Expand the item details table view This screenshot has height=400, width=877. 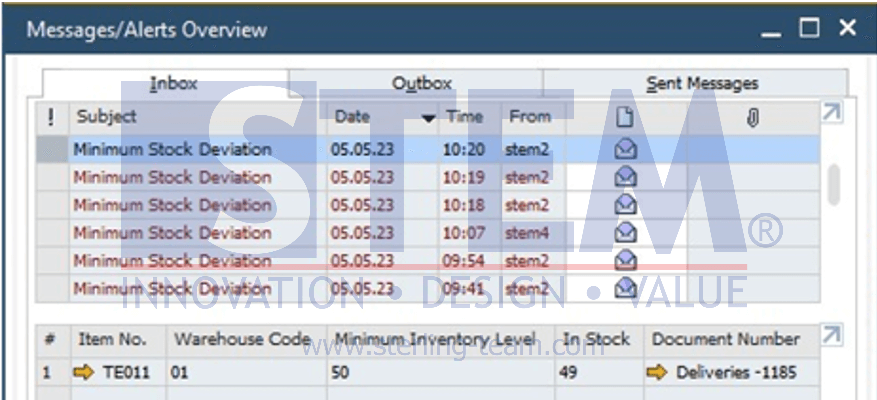click(832, 335)
